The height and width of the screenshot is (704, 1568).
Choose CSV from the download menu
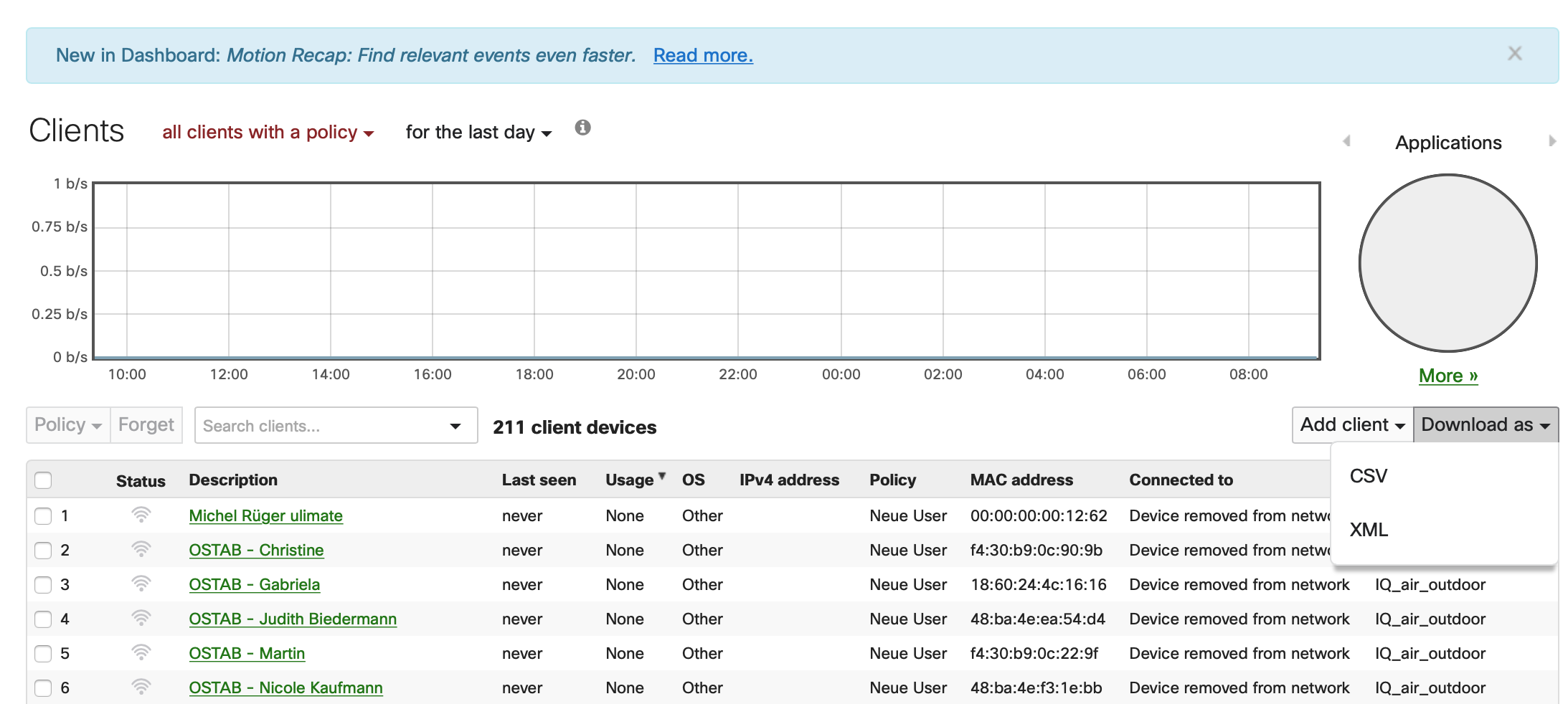tap(1369, 476)
